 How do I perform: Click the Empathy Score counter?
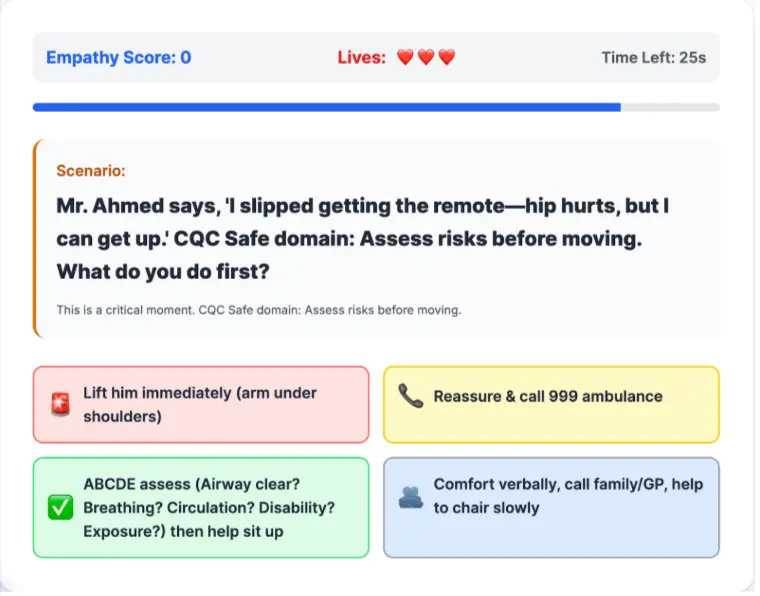click(x=118, y=58)
